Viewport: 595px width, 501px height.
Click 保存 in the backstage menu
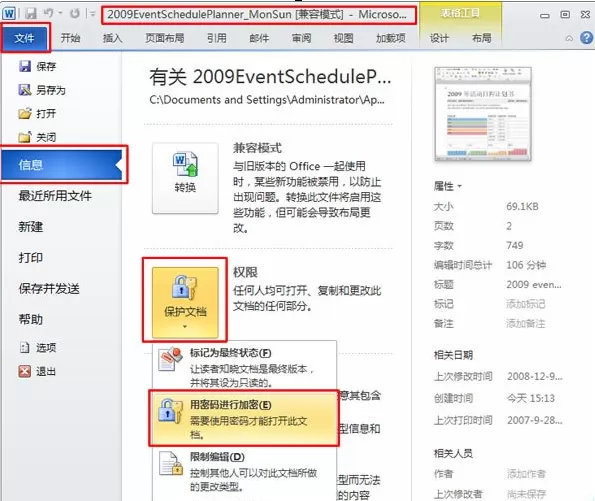point(38,66)
